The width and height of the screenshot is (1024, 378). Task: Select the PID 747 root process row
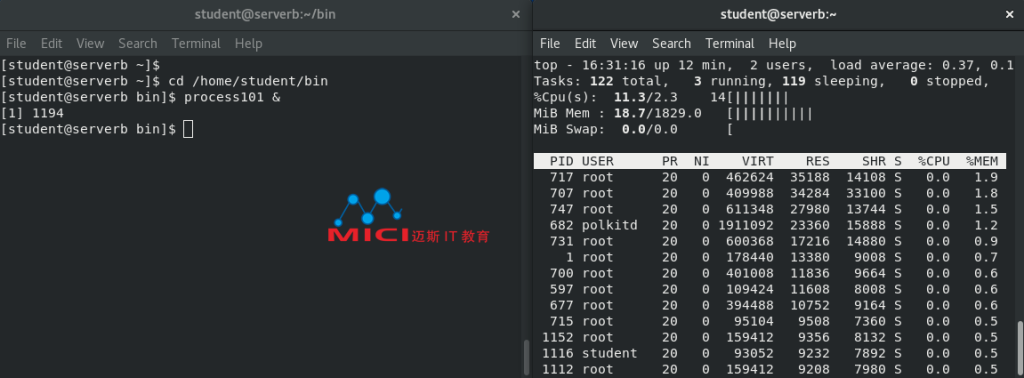[770, 209]
